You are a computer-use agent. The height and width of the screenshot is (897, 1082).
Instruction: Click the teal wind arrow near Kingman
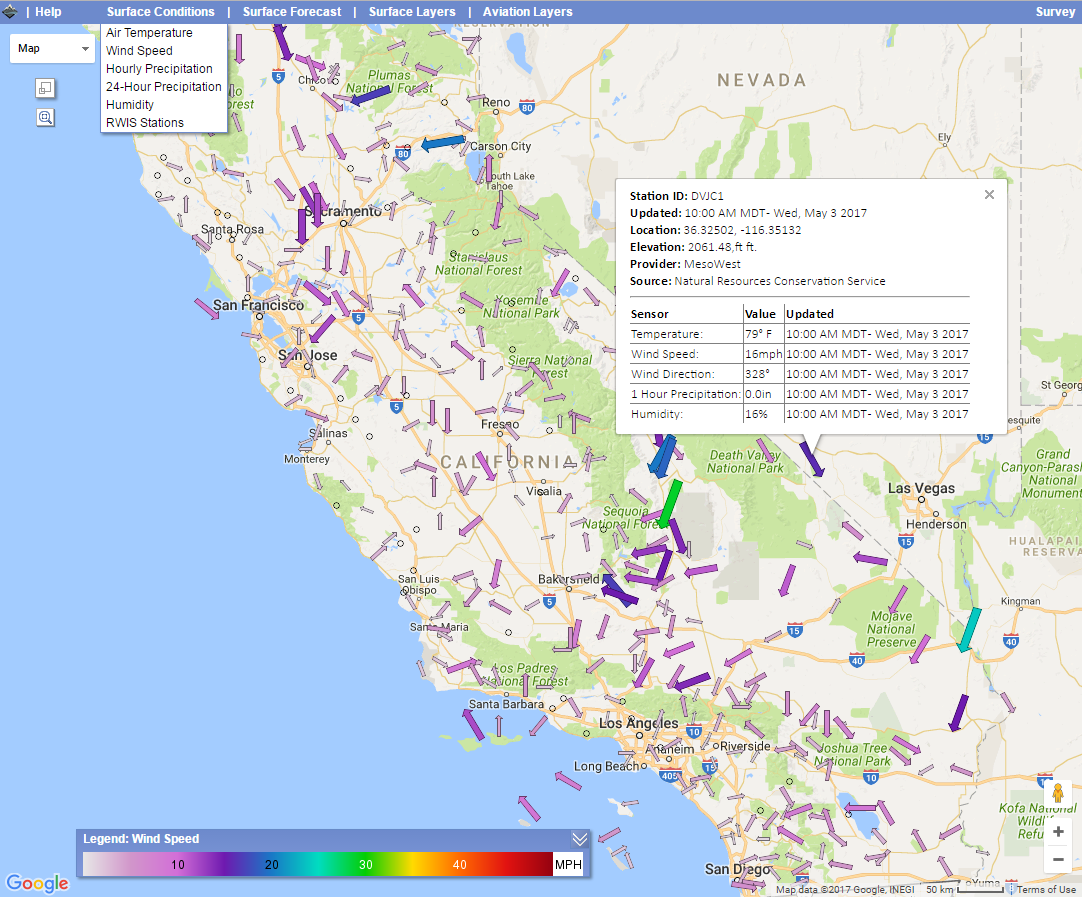968,630
